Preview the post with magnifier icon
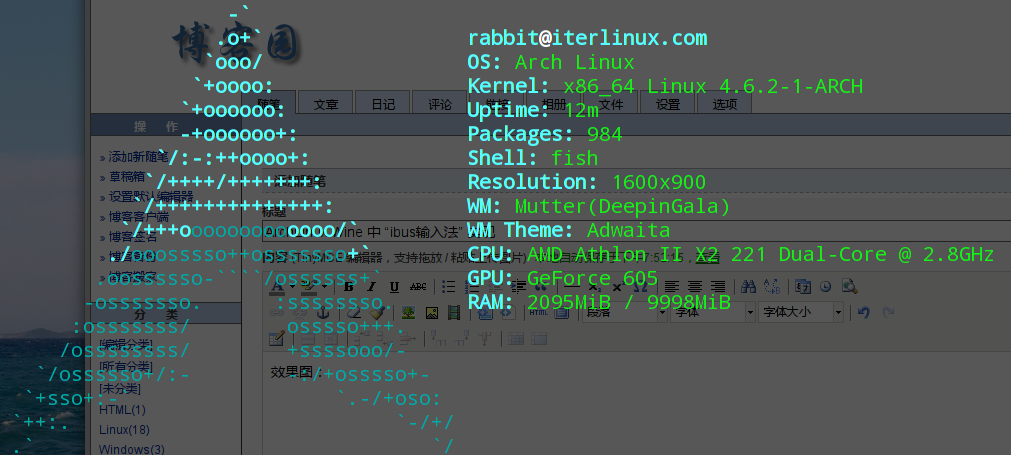This screenshot has height=455, width=1011. (850, 287)
